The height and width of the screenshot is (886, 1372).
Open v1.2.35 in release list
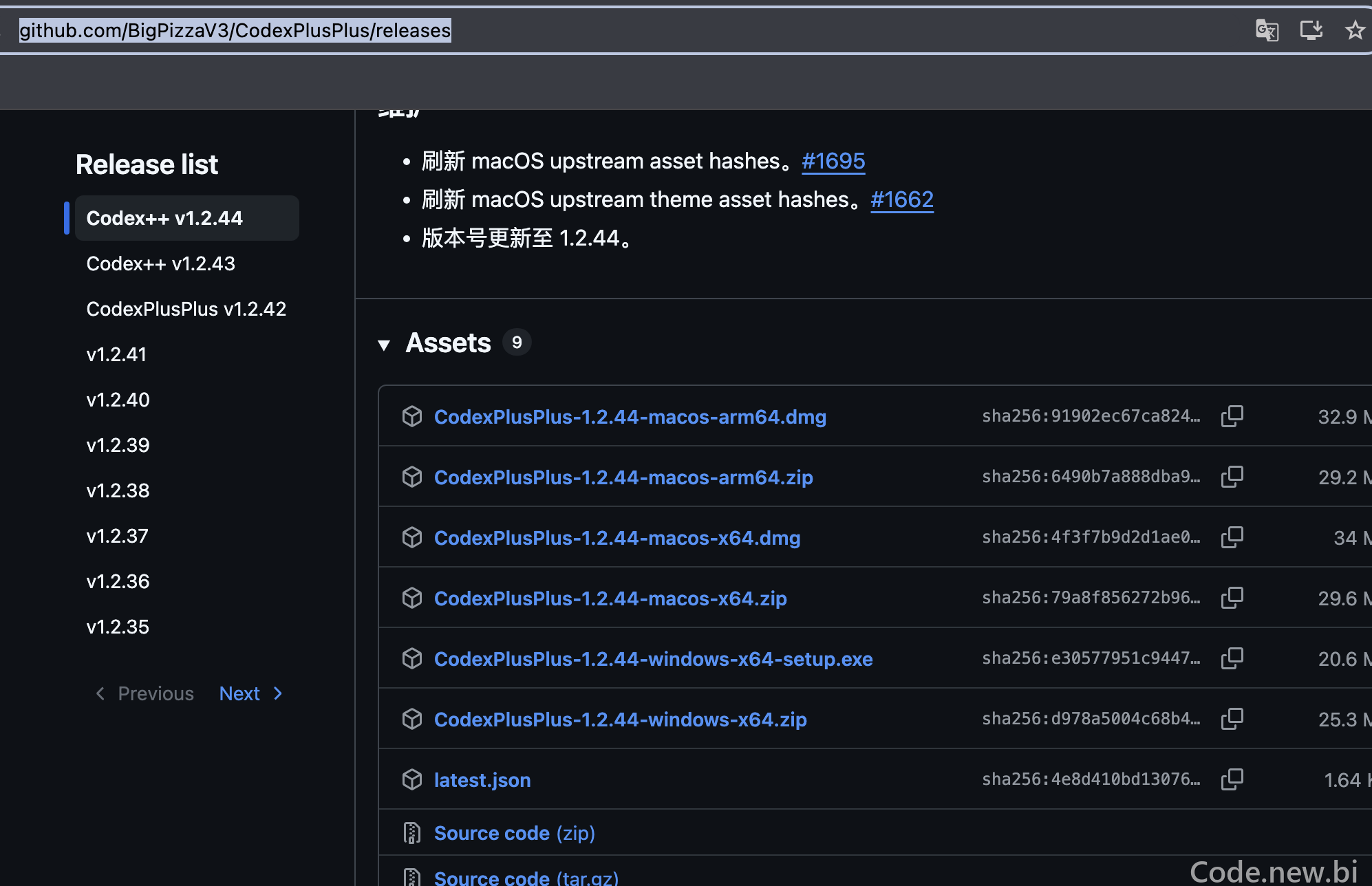118,627
